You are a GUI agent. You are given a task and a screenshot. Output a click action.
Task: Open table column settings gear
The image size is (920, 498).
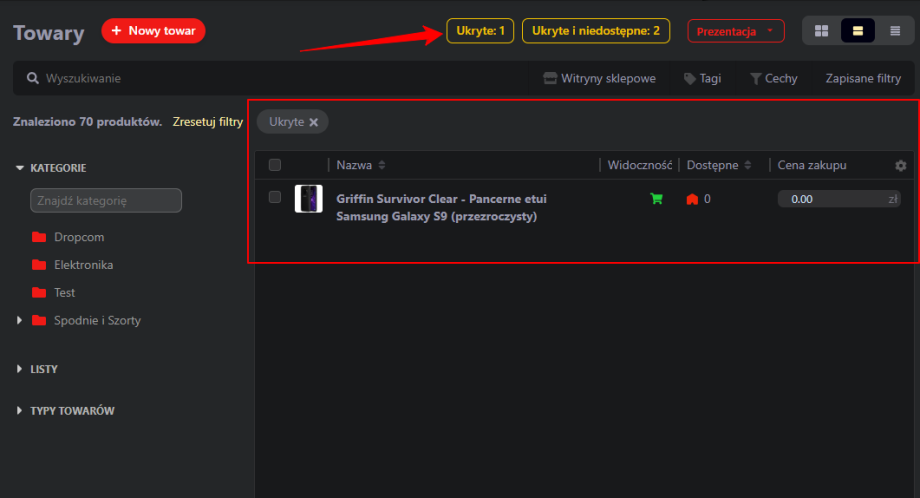pyautogui.click(x=901, y=165)
